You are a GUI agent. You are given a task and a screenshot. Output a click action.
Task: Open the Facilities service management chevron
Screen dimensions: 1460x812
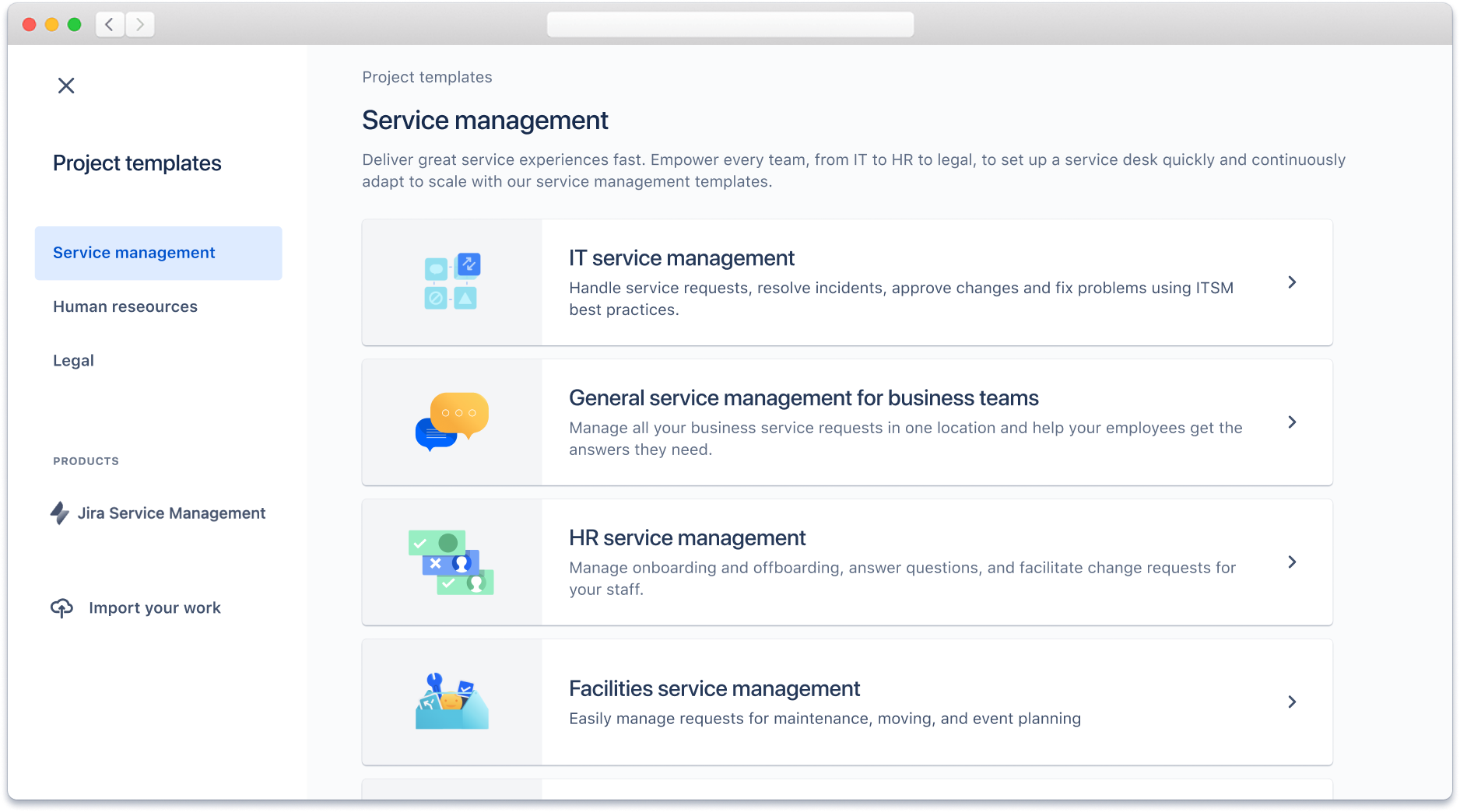pos(1292,702)
